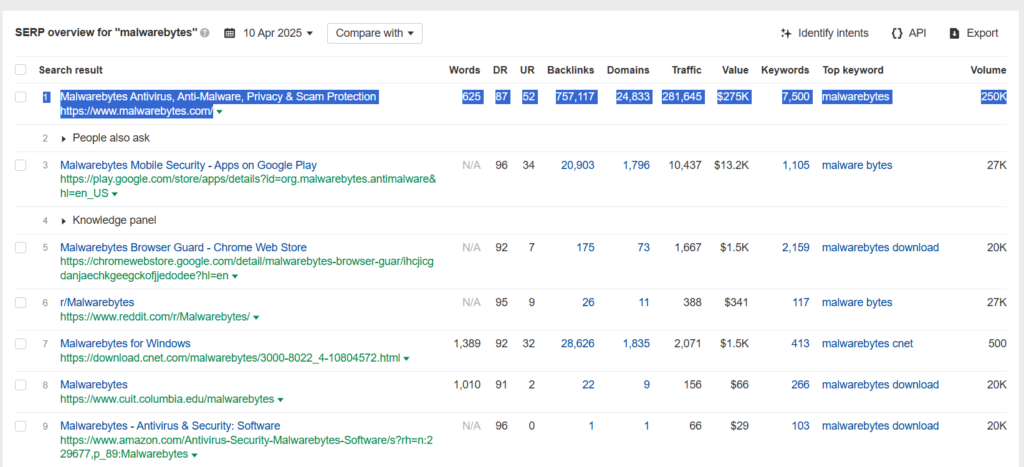Select the r/Malwarebytes row checkbox
The height and width of the screenshot is (467, 1024).
[21, 302]
